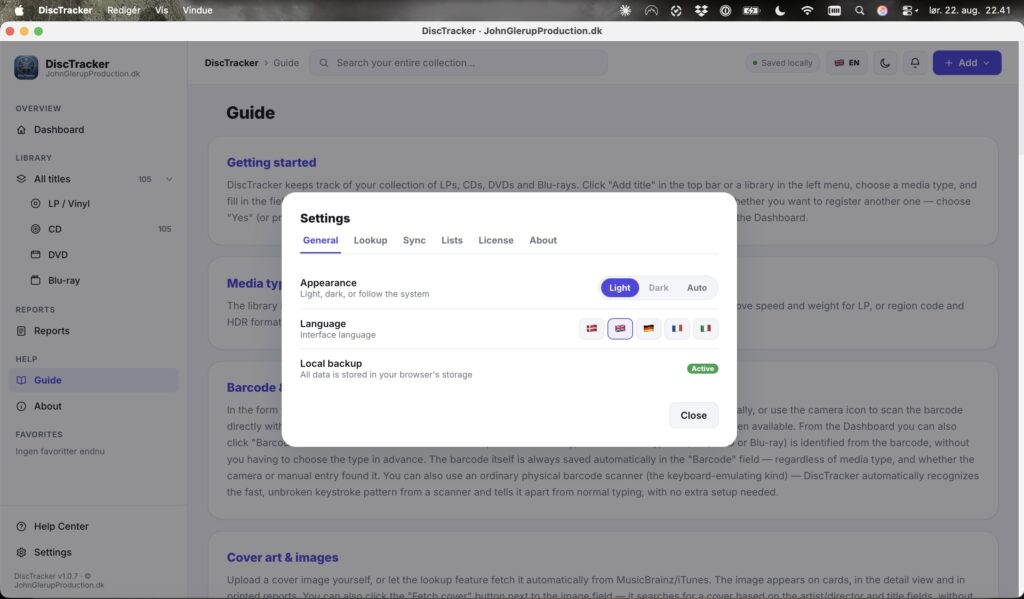Screen dimensions: 1024x599
Task: Open Spotlight search in the menu bar
Action: pyautogui.click(x=859, y=10)
